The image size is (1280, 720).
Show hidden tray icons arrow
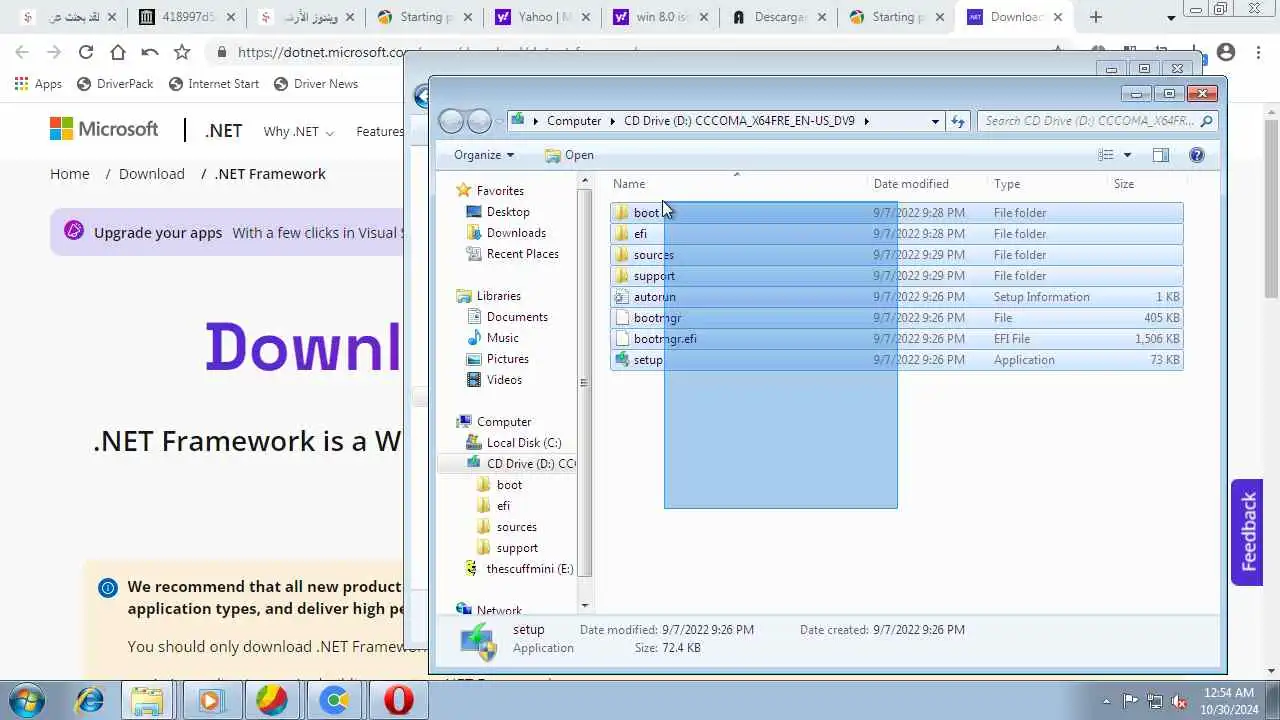(x=1106, y=701)
